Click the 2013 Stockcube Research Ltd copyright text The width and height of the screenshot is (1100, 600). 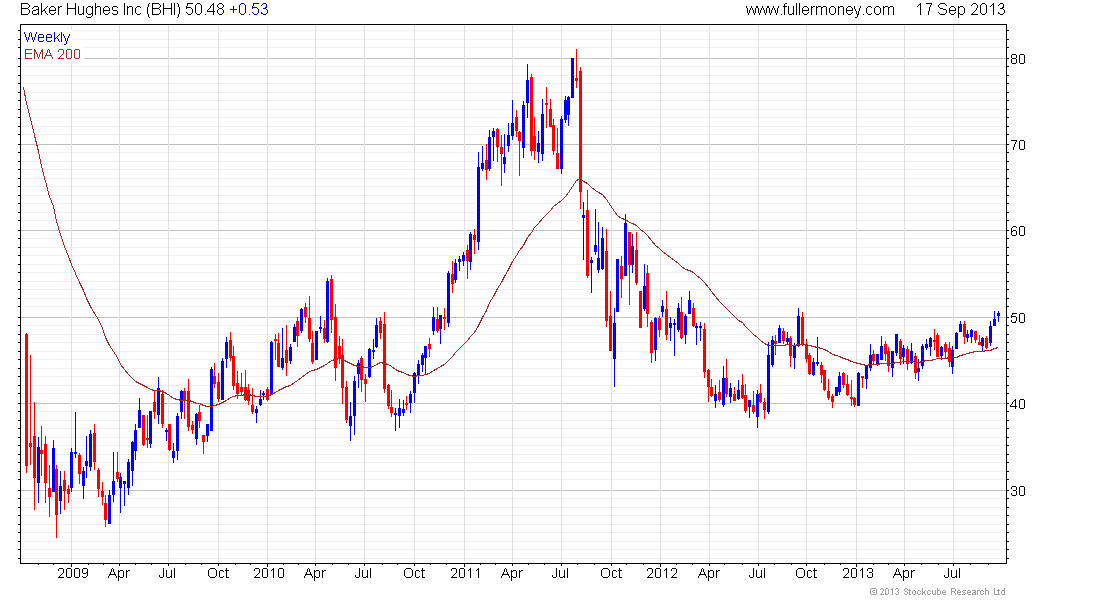tap(937, 592)
